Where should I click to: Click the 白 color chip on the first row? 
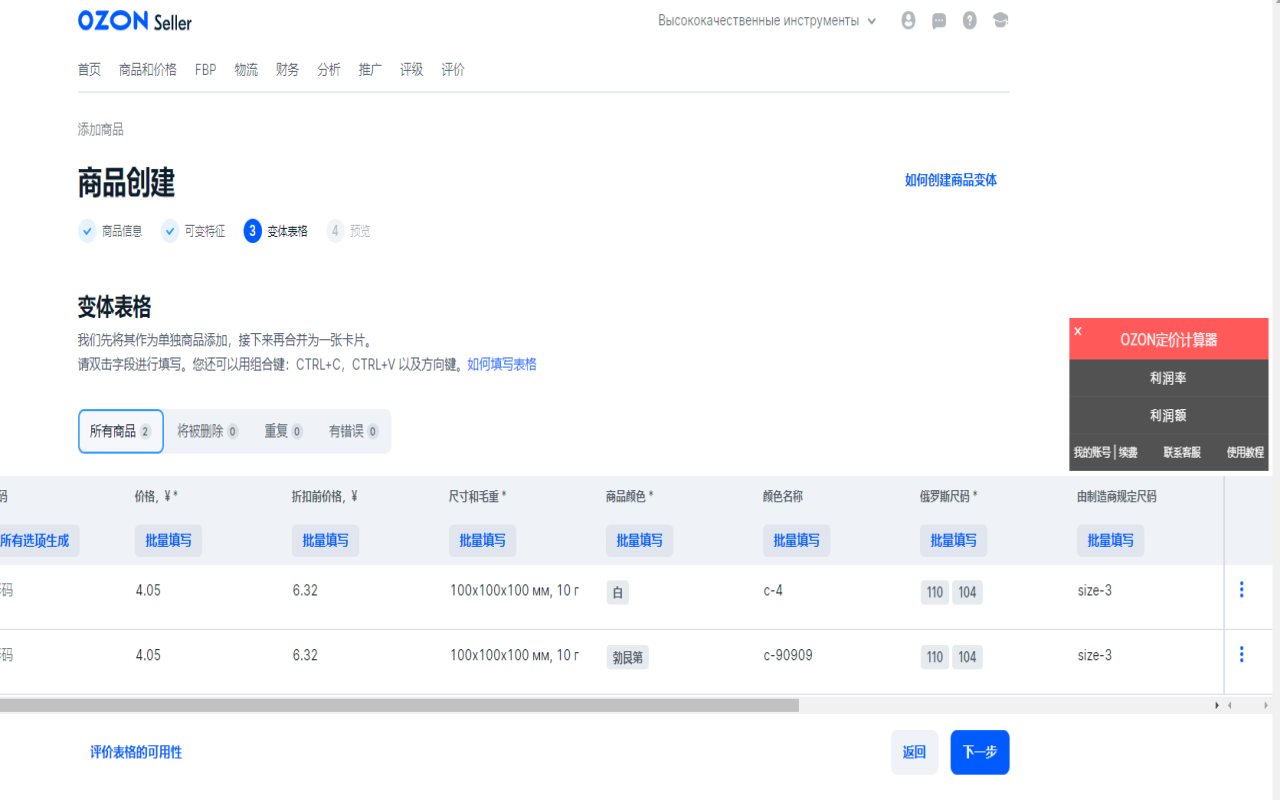point(617,592)
